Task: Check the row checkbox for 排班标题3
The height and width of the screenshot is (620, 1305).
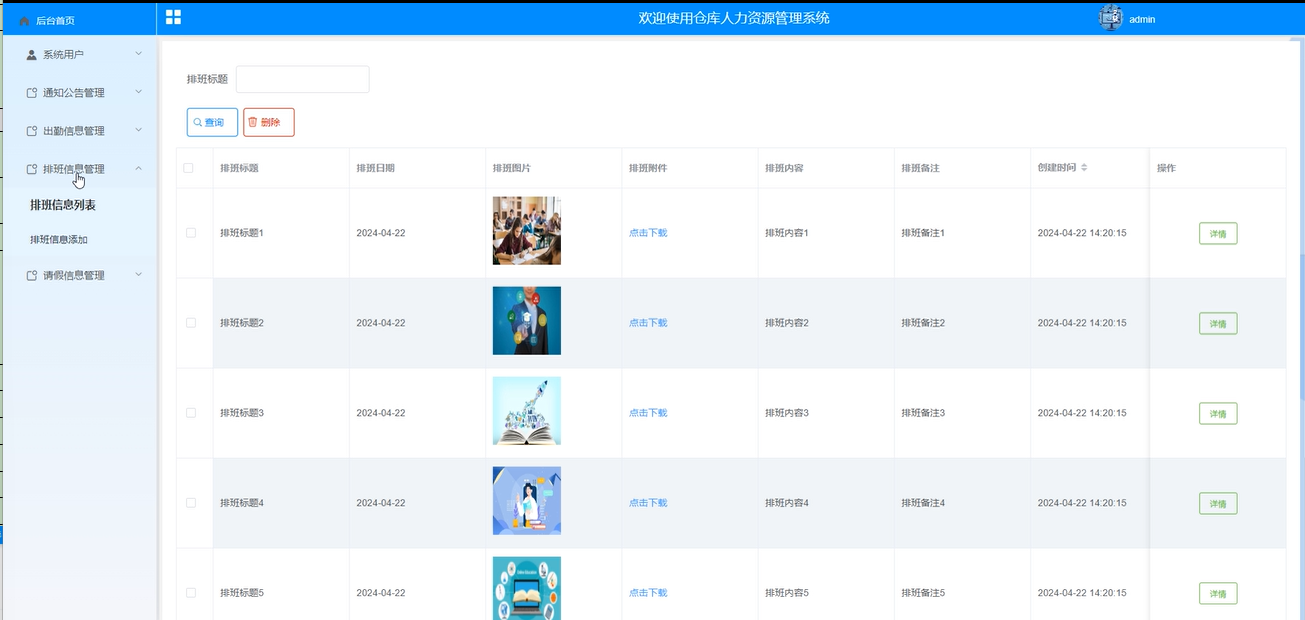Action: [191, 413]
